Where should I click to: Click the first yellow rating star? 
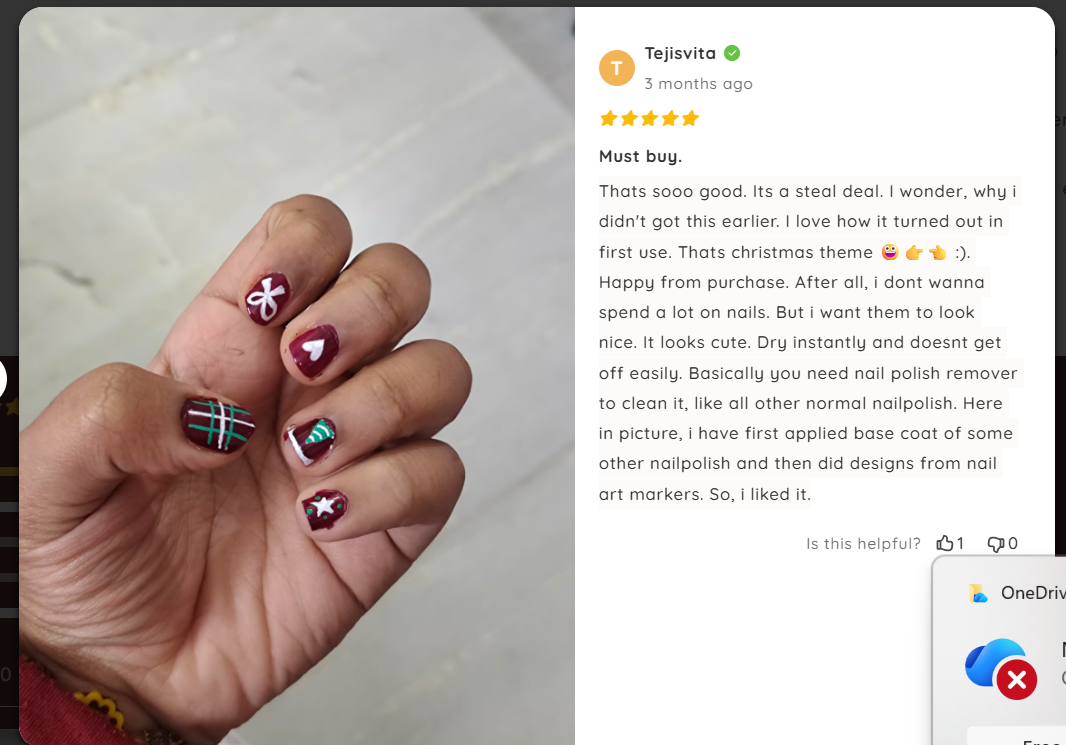608,119
